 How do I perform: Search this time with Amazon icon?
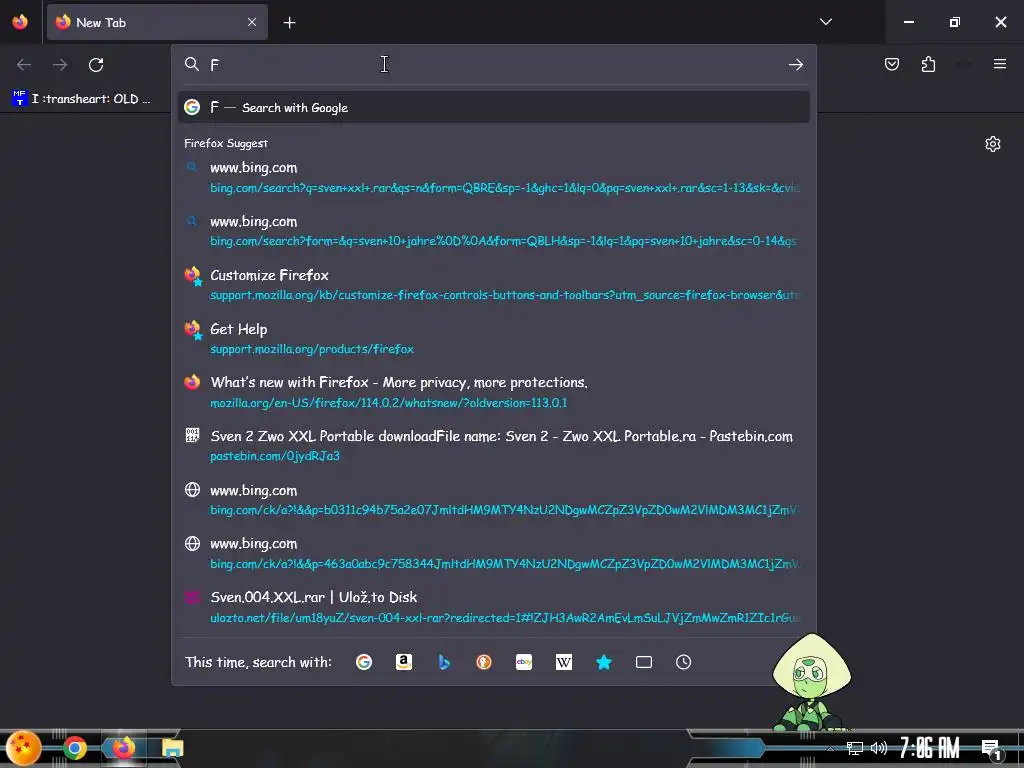click(x=404, y=662)
